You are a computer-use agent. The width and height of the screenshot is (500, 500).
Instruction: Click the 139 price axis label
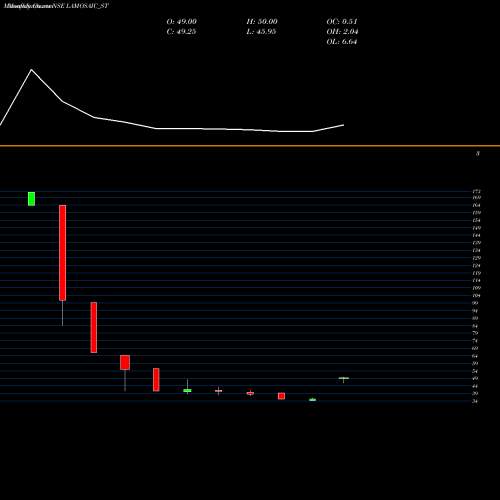click(x=477, y=243)
